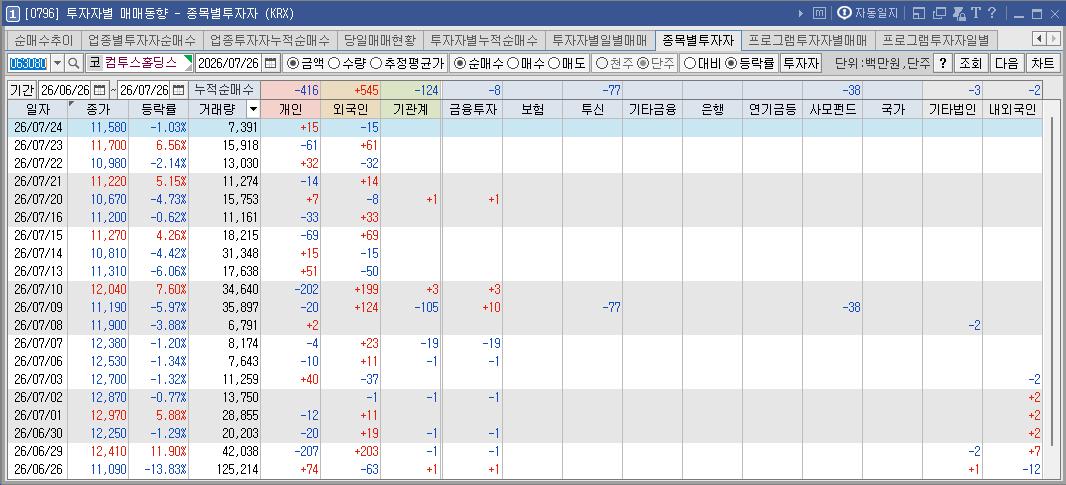The width and height of the screenshot is (1066, 485).
Task: Click the T font icon
Action: (976, 13)
